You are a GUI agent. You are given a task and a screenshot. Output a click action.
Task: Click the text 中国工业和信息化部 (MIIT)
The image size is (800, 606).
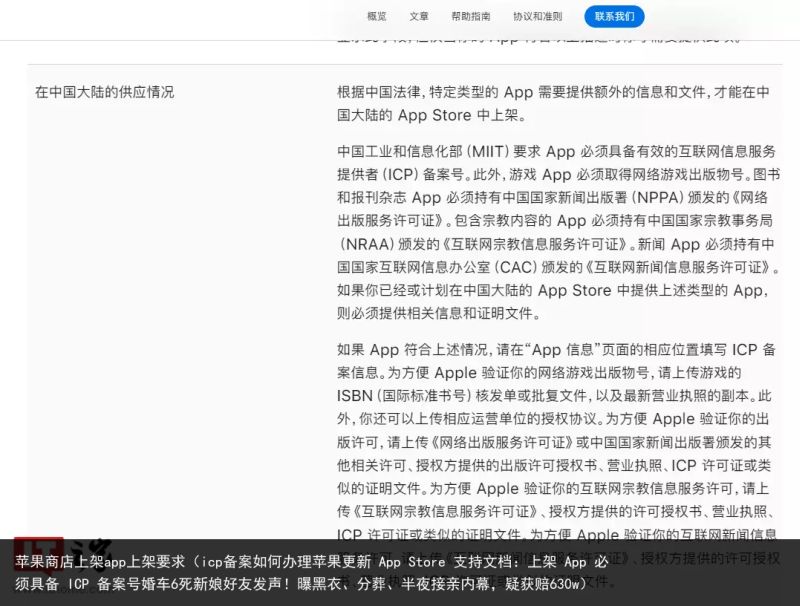[x=423, y=152]
